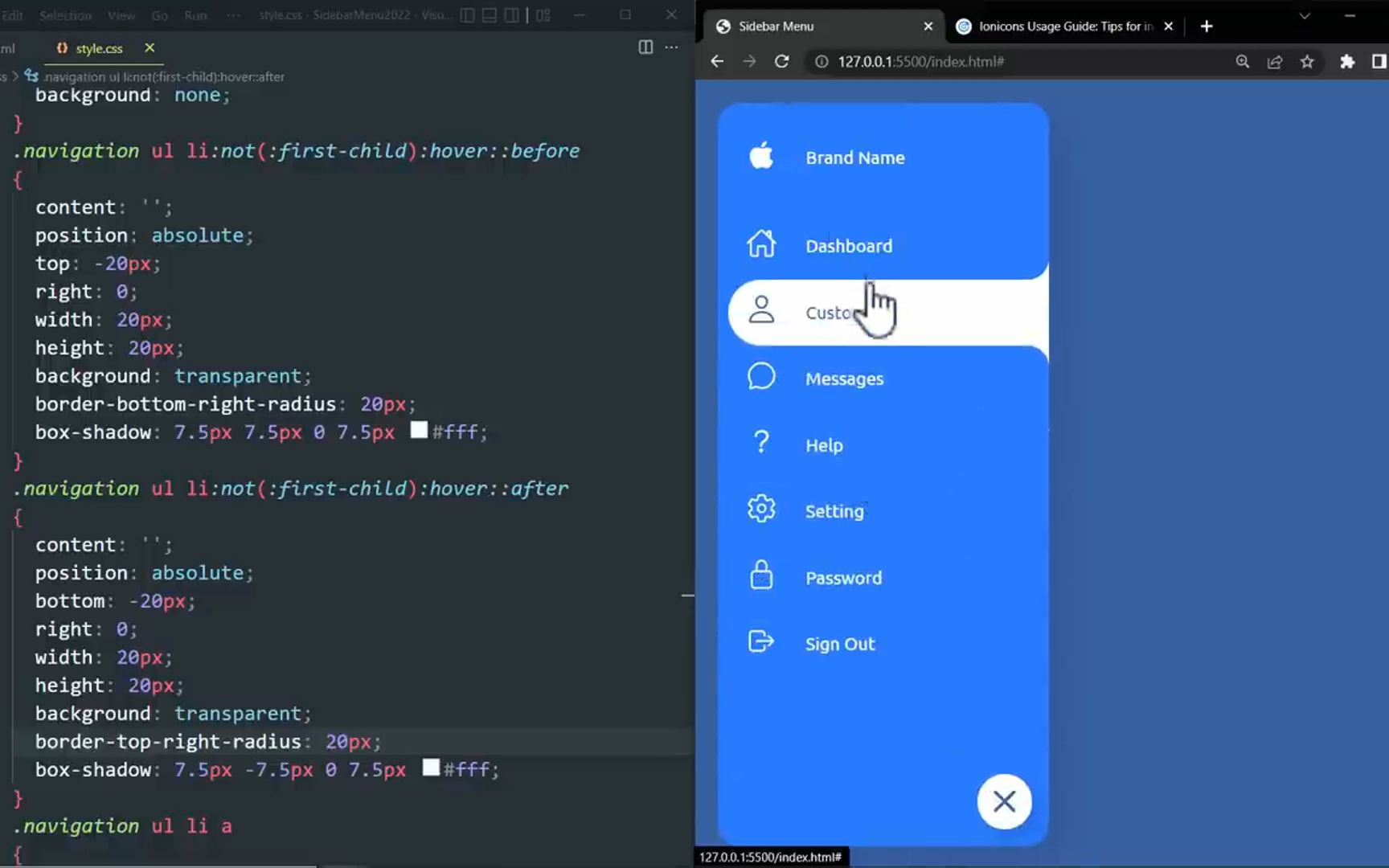Click the hover::after breadcrumb selector
The height and width of the screenshot is (868, 1389).
[x=164, y=76]
